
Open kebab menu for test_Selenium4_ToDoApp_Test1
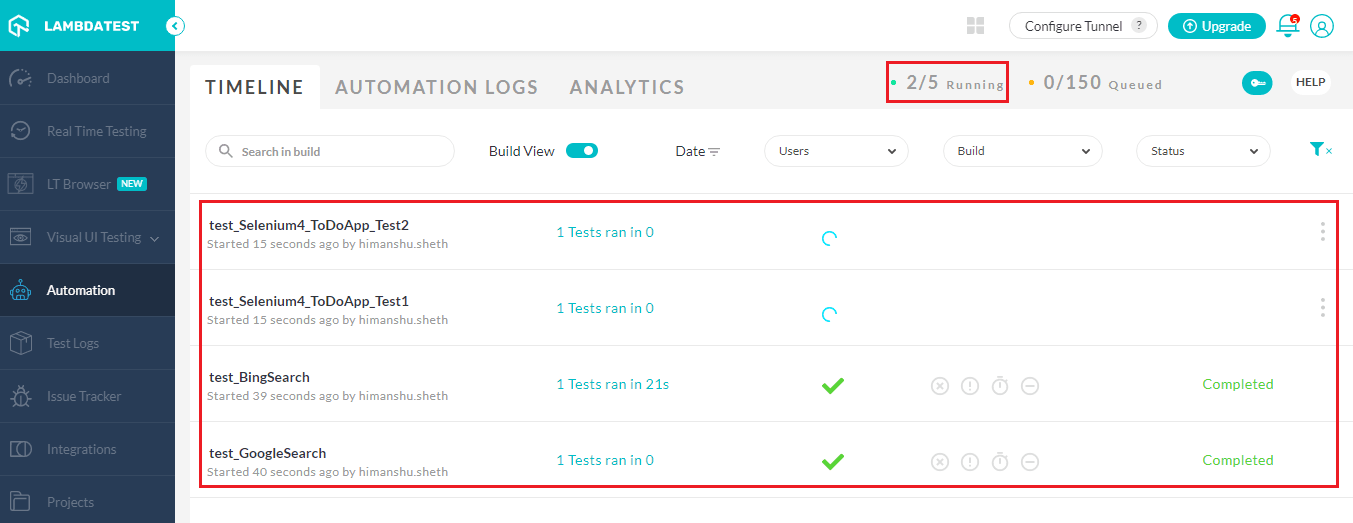click(x=1322, y=308)
